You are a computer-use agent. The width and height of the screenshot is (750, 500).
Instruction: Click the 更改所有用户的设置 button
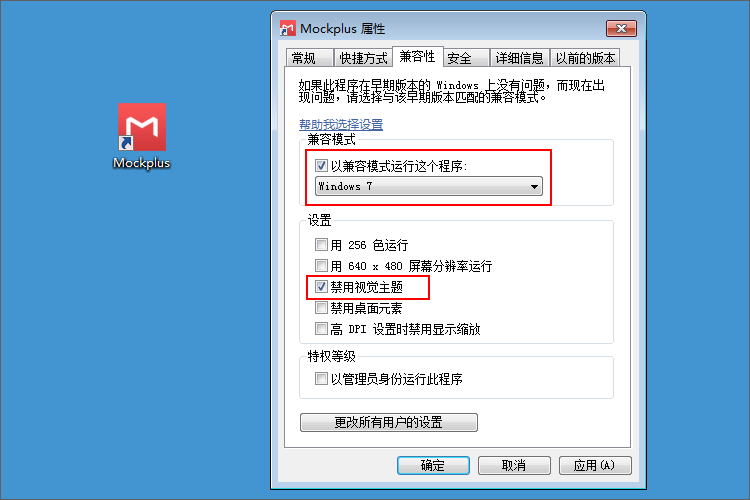point(389,422)
